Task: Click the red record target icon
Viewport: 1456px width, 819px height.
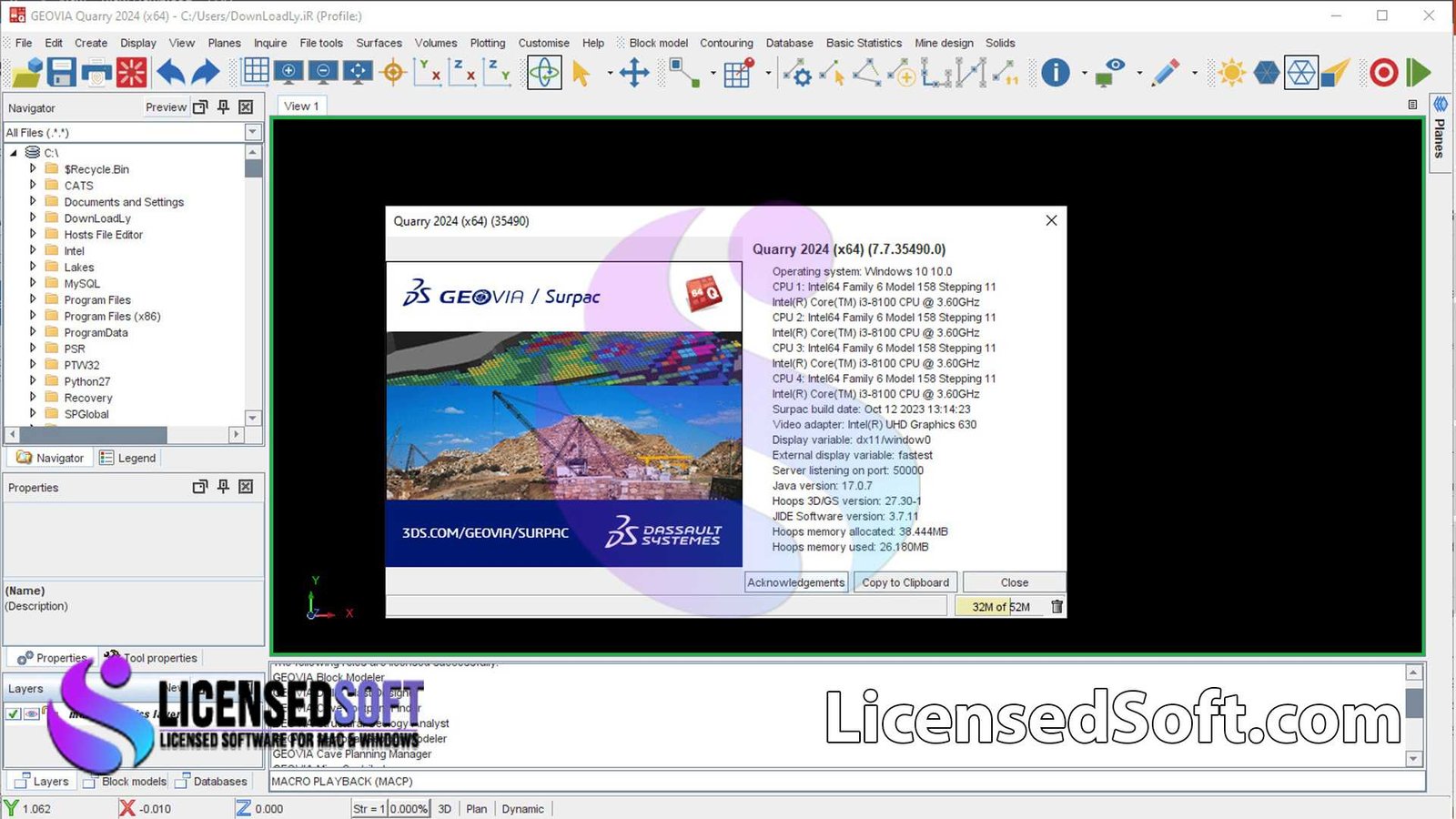Action: point(1383,73)
